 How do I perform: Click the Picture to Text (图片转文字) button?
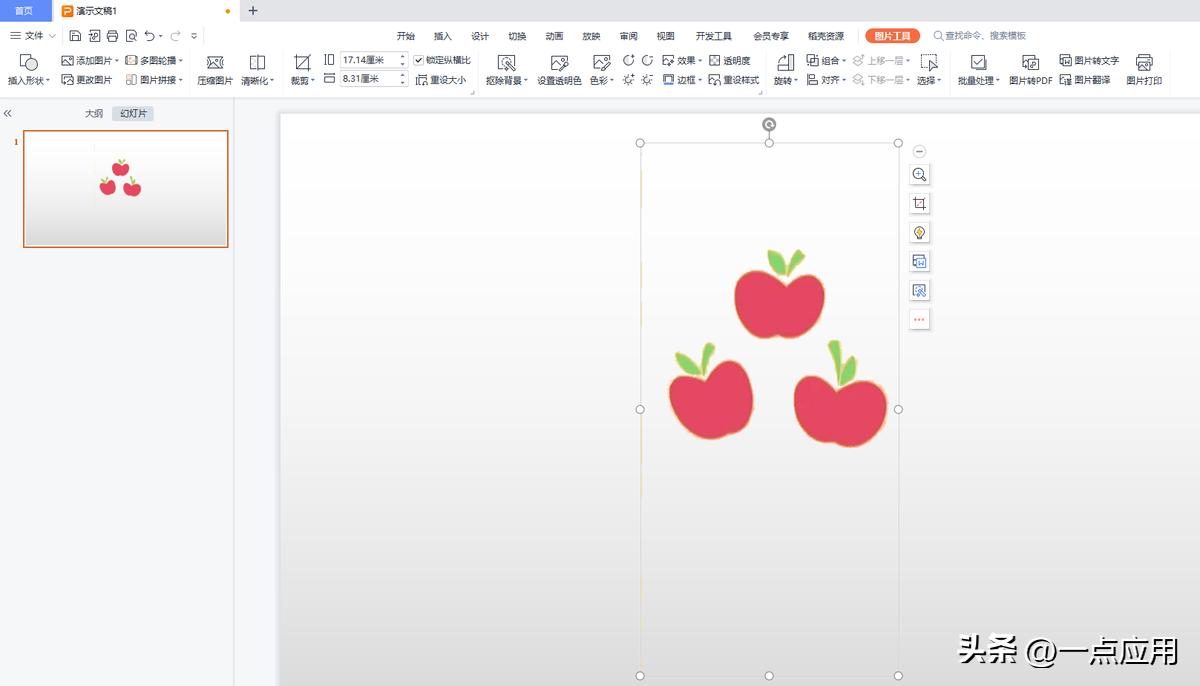click(x=1089, y=60)
